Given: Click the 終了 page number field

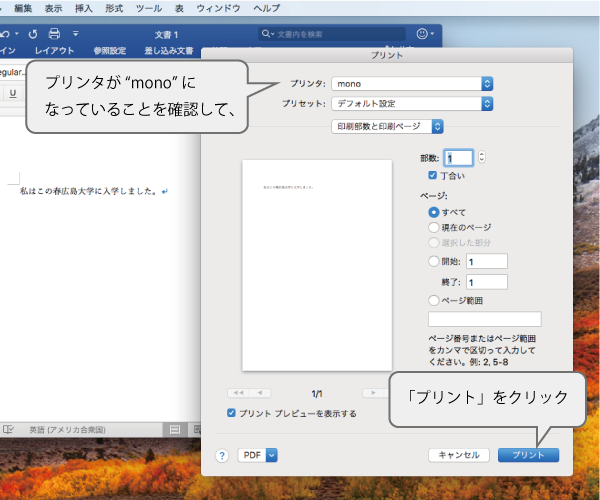Looking at the screenshot, I should pyautogui.click(x=487, y=282).
